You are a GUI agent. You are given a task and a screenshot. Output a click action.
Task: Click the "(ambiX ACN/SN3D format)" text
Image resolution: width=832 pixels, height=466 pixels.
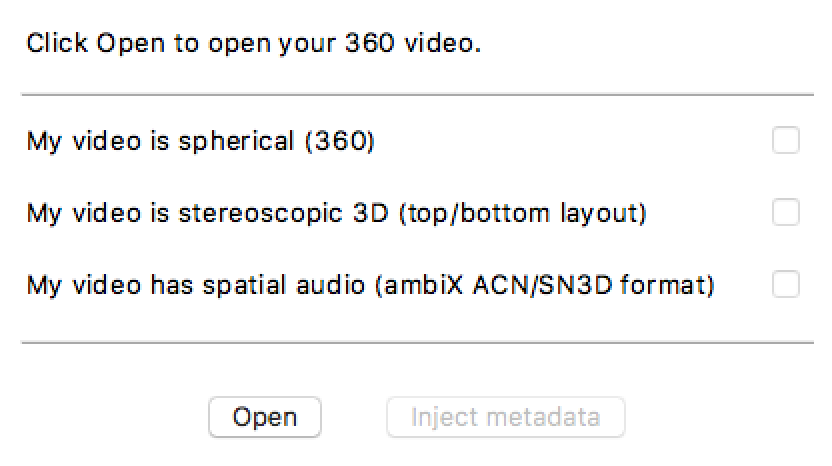tap(545, 286)
